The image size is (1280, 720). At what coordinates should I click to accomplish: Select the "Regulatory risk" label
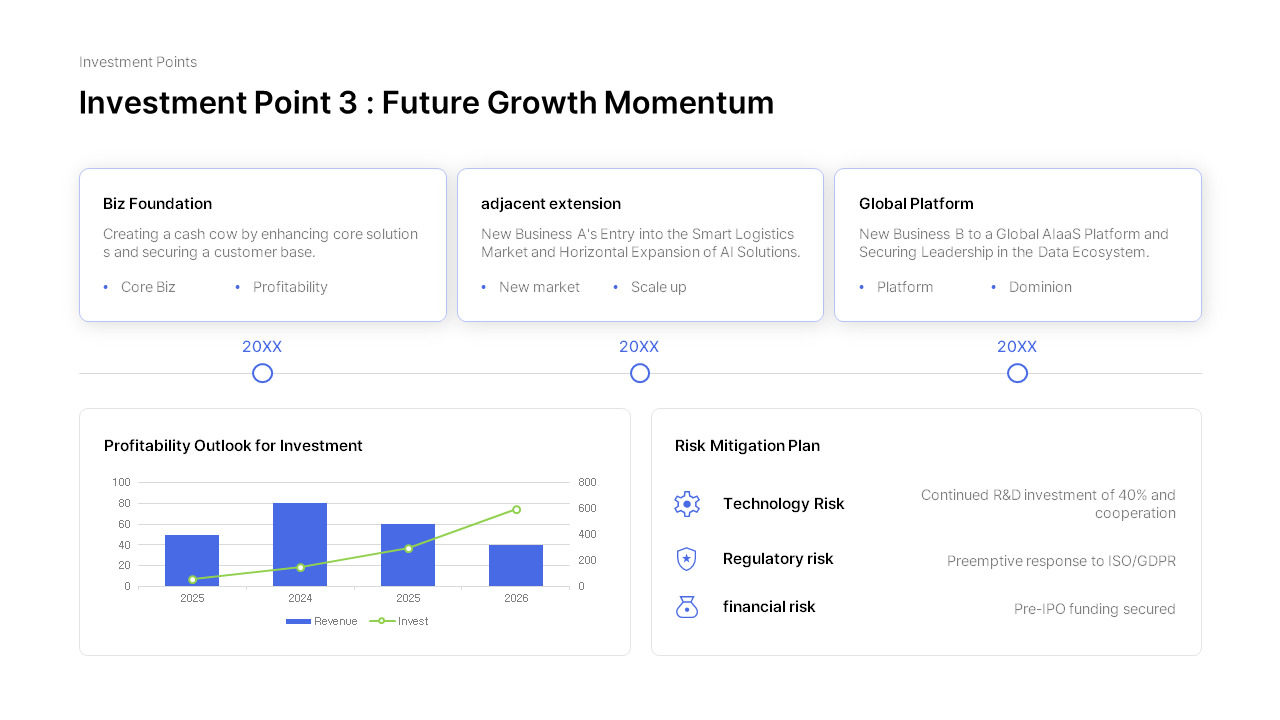[x=778, y=559]
